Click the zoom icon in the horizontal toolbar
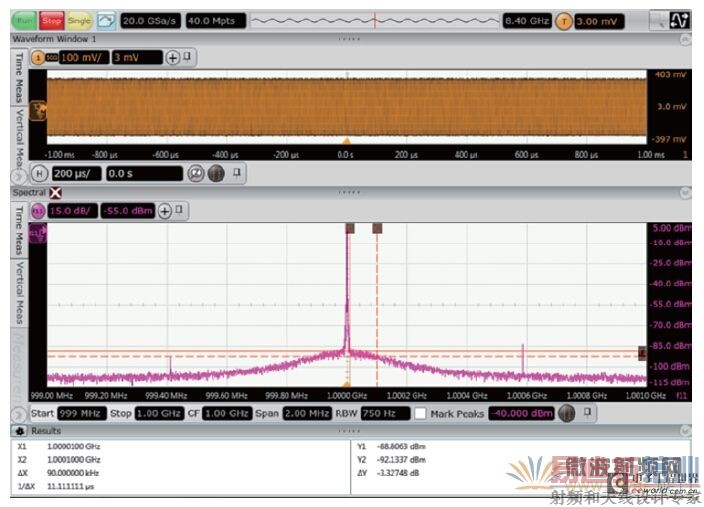This screenshot has width=704, height=507. (196, 174)
